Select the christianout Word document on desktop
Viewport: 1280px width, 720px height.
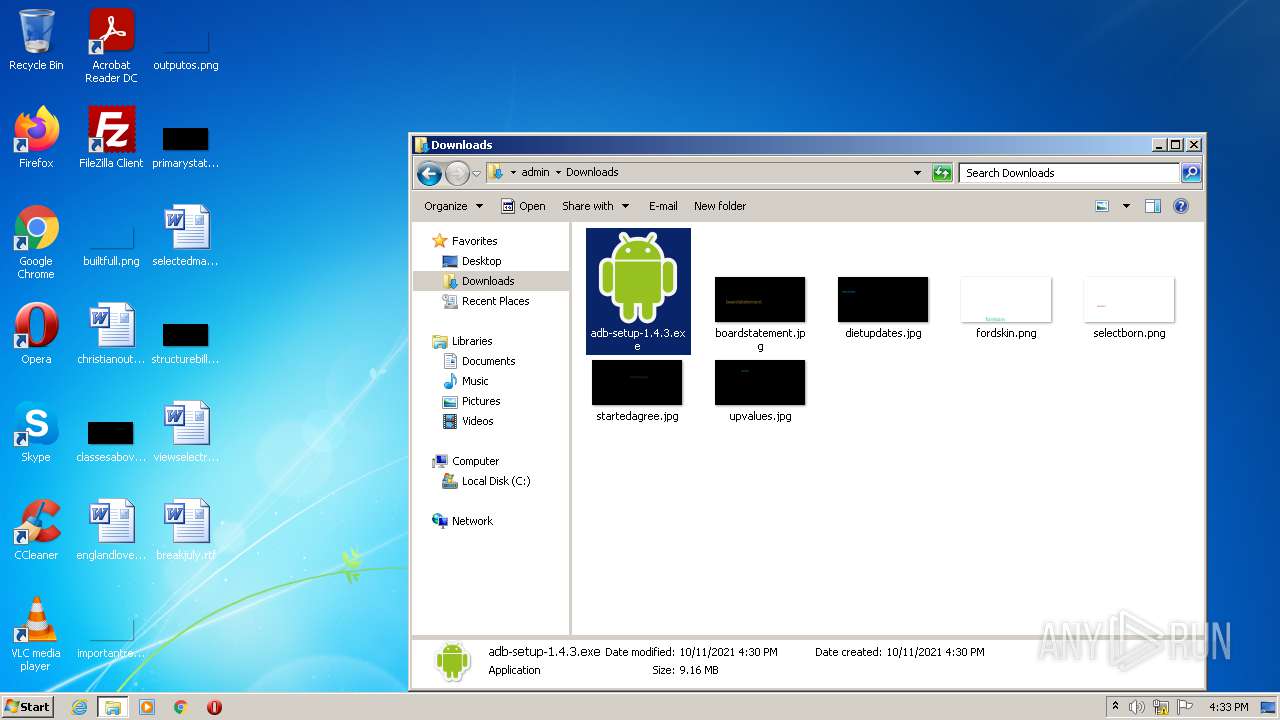pyautogui.click(x=111, y=333)
